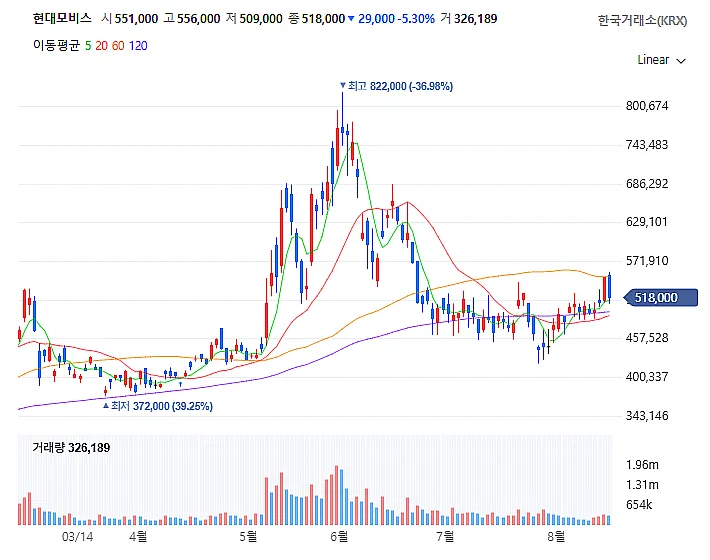Click the 1.31m volume axis value
This screenshot has height=560, width=710.
tap(642, 485)
